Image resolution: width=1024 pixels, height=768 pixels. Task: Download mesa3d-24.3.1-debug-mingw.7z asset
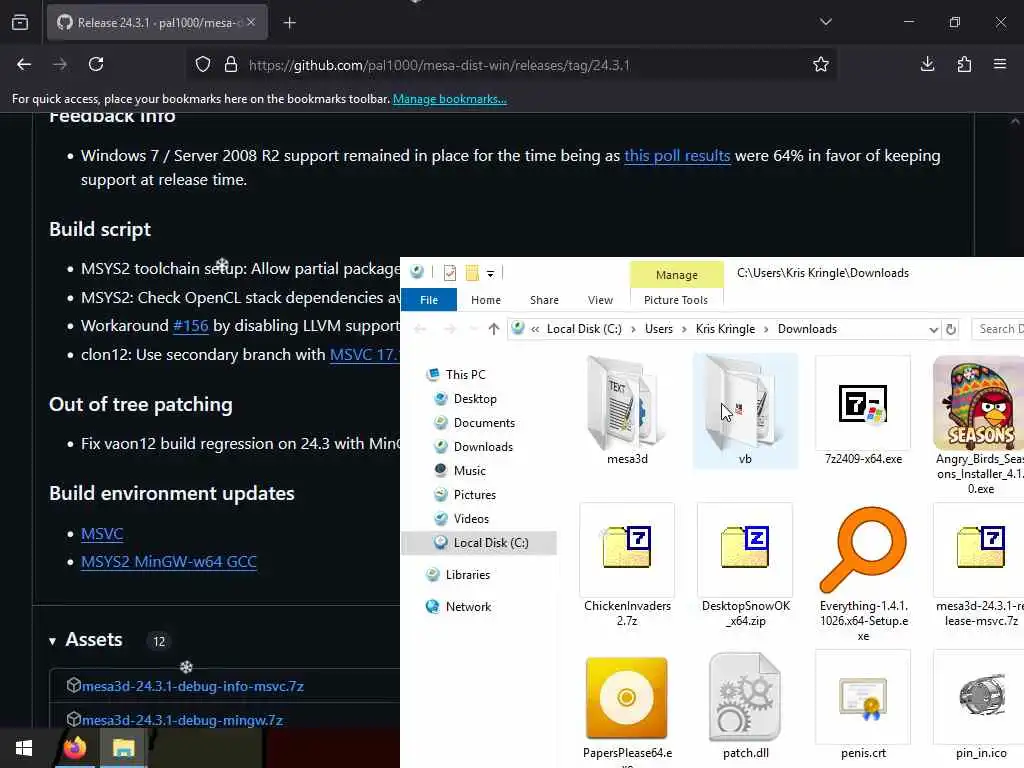pos(182,720)
